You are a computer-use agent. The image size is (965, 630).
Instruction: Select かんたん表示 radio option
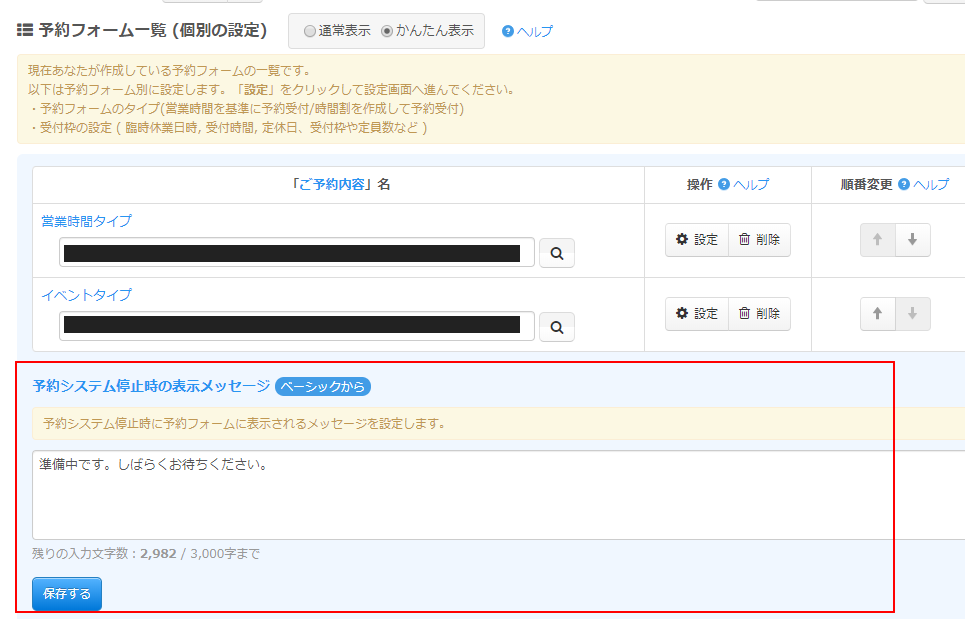pos(387,31)
